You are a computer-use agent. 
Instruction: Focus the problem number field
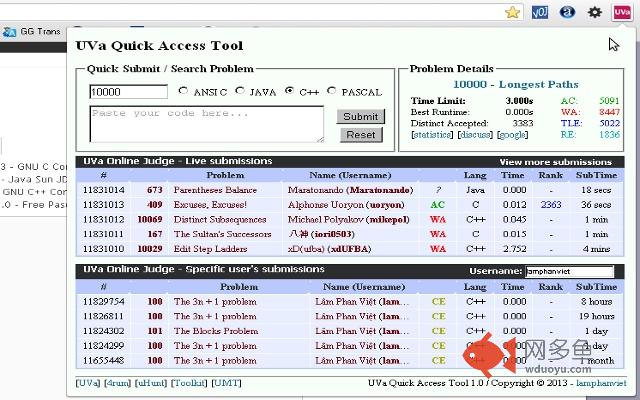[x=128, y=92]
